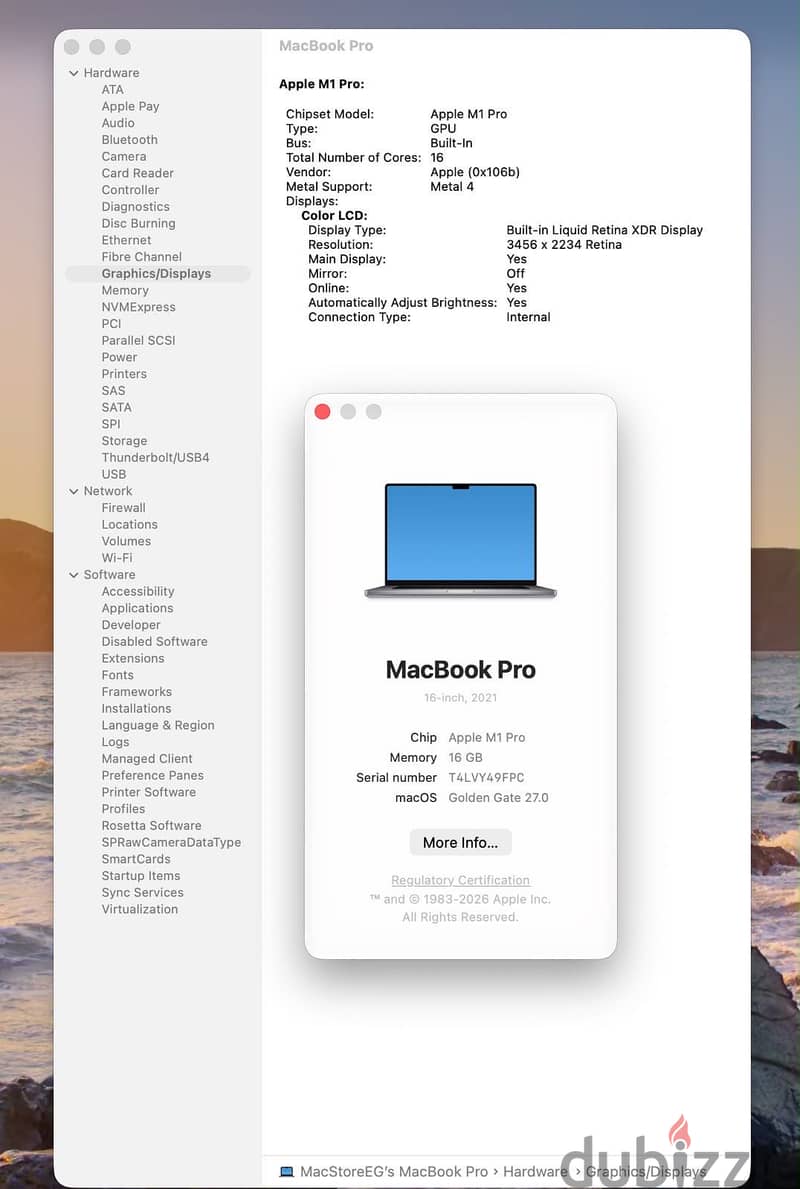Open the Regulatory Certification link
This screenshot has width=800, height=1189.
coord(460,880)
